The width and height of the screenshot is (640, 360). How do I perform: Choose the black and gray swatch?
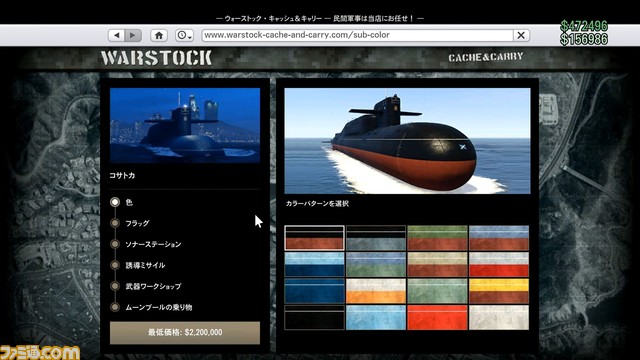[x=376, y=238]
